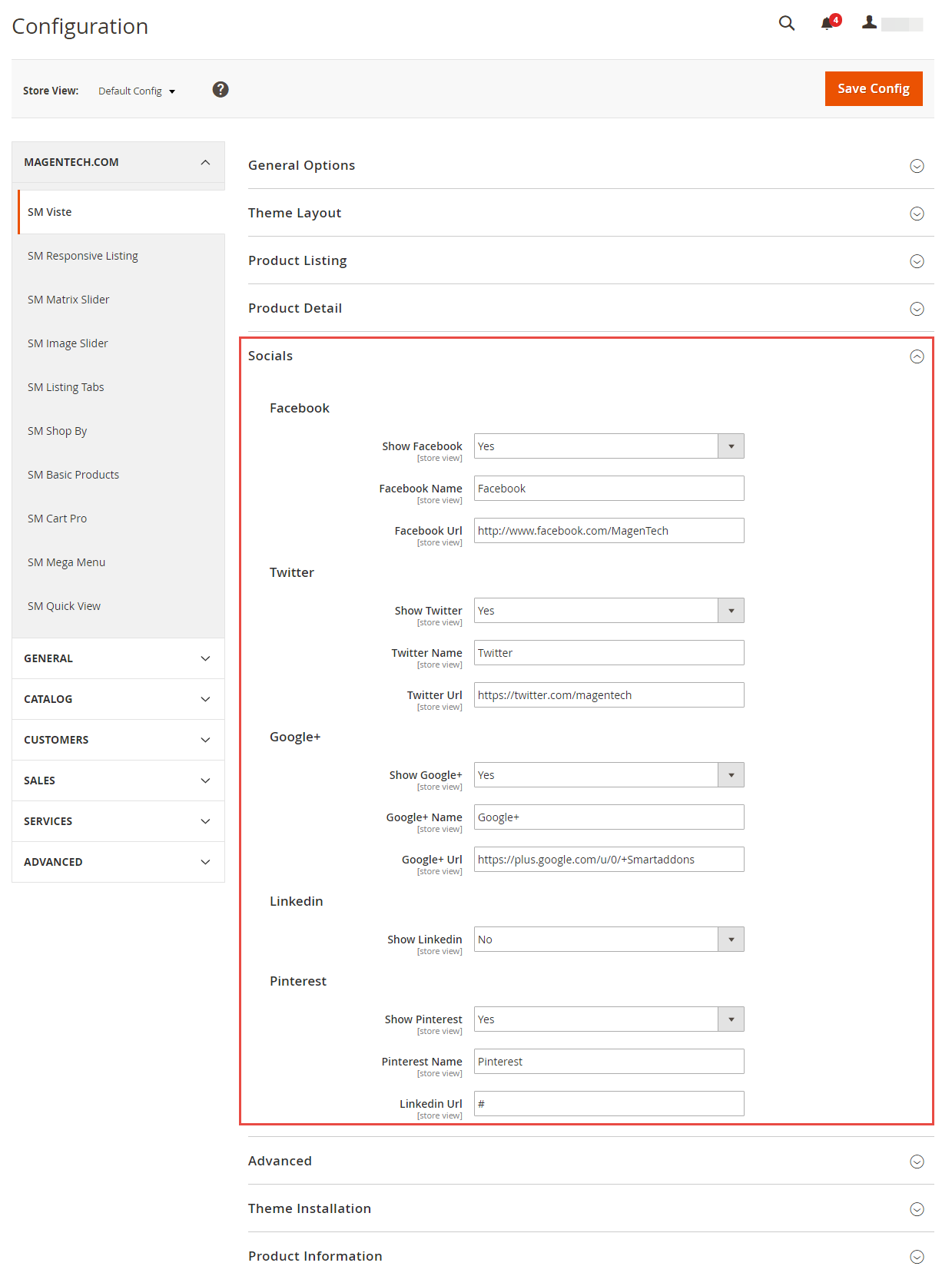This screenshot has width=952, height=1286.
Task: Click the help question mark icon
Action: click(x=221, y=90)
